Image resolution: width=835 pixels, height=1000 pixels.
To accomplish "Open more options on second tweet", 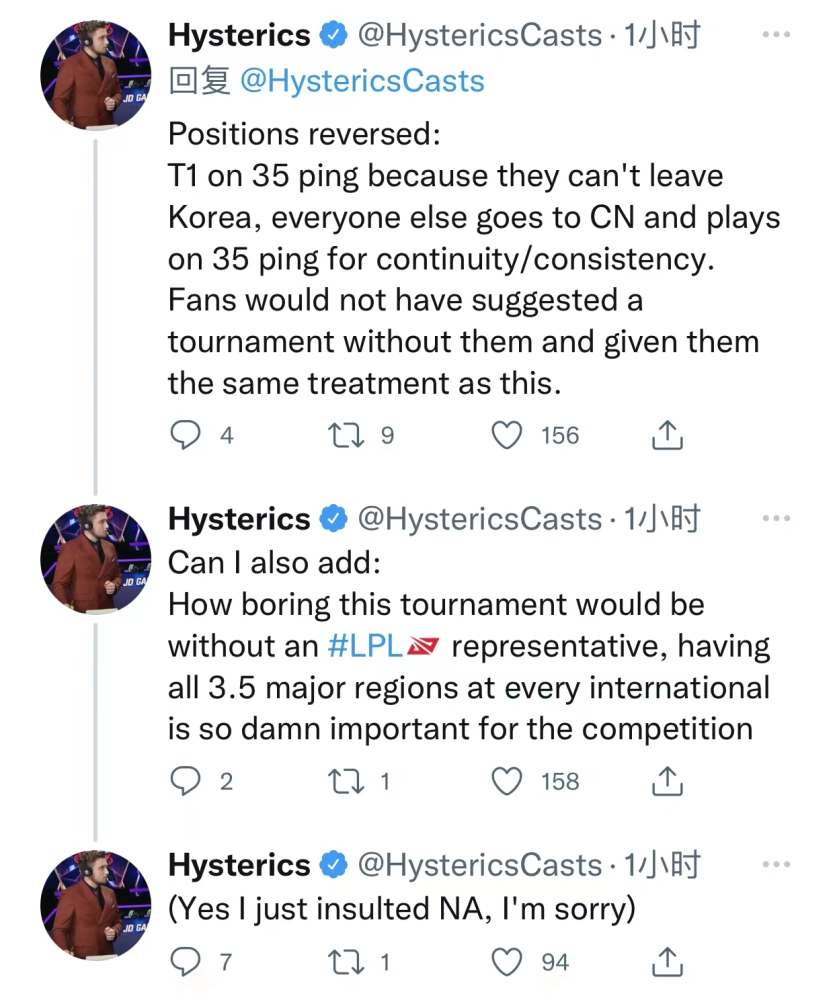I will [776, 519].
